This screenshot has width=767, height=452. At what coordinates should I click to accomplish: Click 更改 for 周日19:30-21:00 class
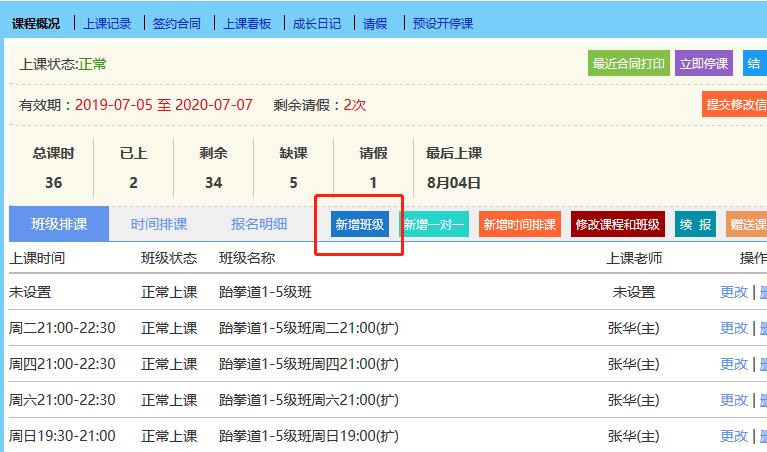(x=733, y=436)
